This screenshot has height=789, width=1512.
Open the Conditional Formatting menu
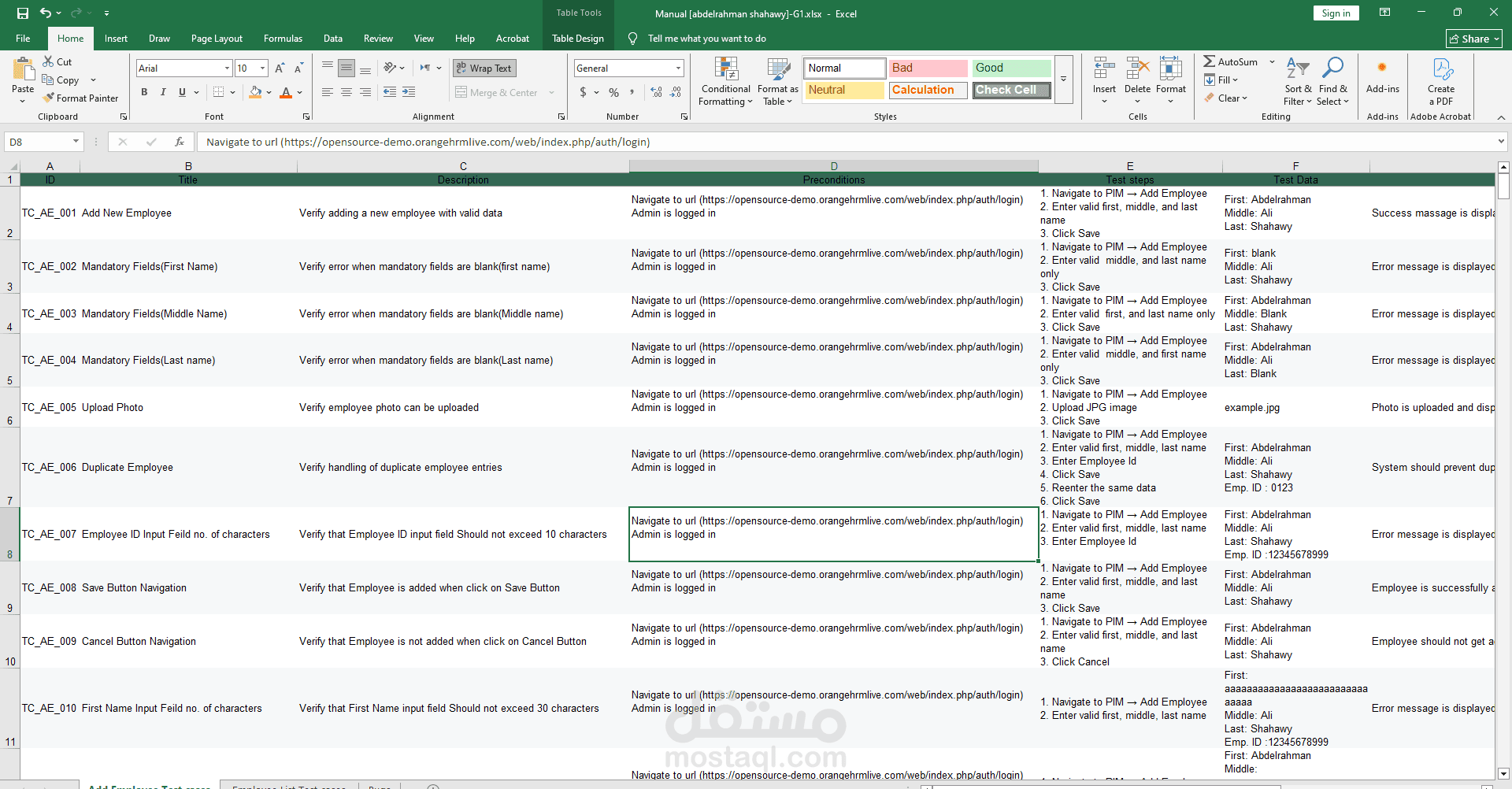(725, 81)
